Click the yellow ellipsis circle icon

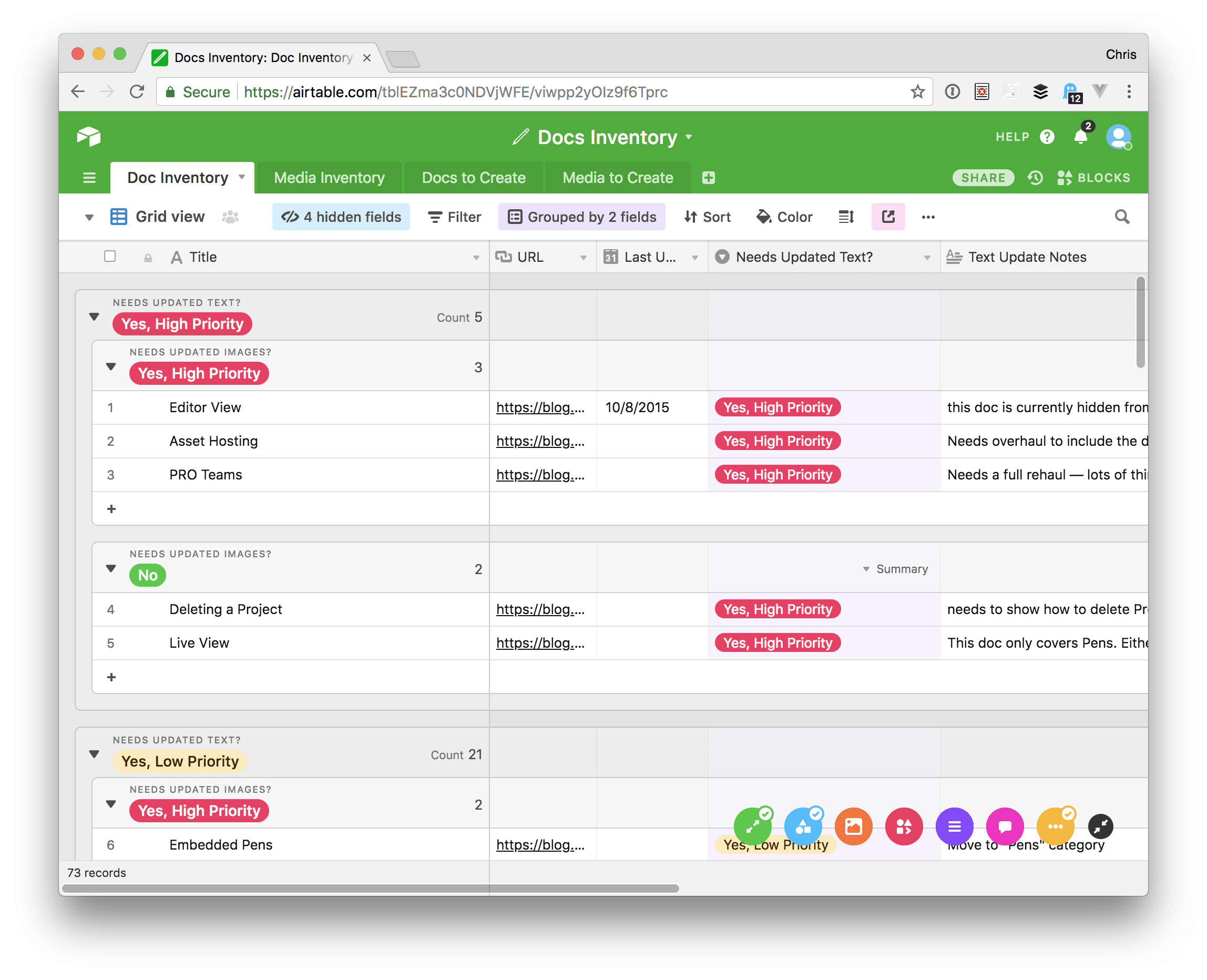coord(1055,826)
